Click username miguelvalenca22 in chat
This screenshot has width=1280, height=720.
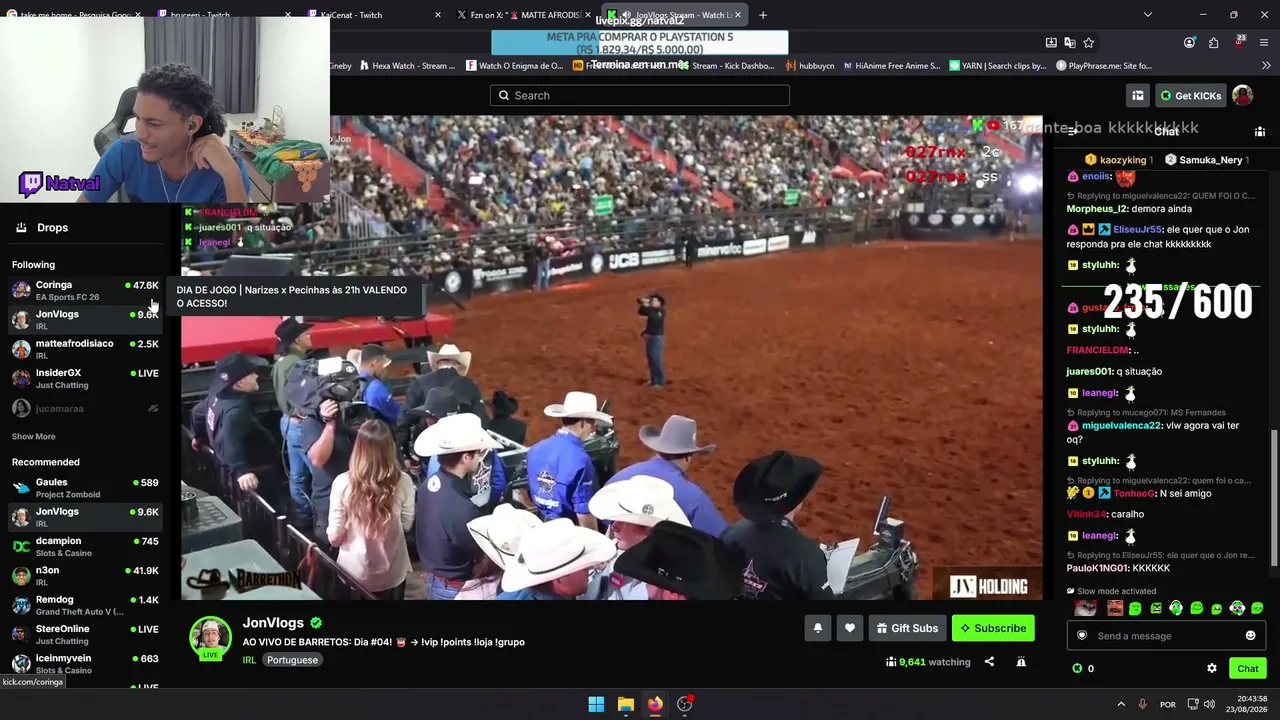click(1122, 426)
